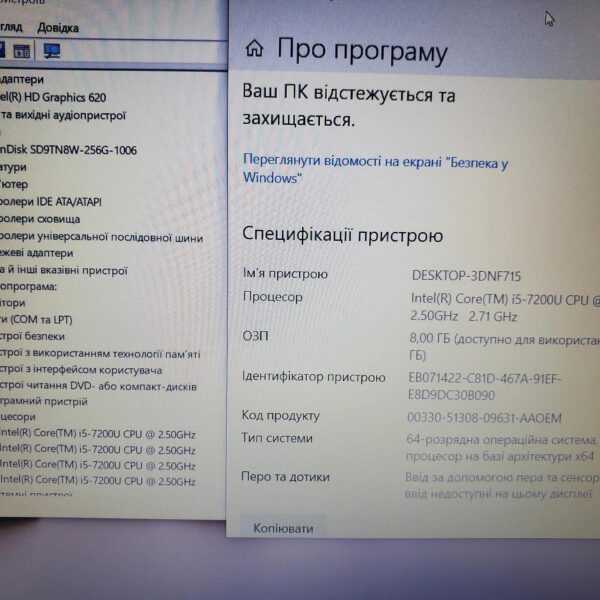The width and height of the screenshot is (600, 600).
Task: Select HD Graphics 620 device entry
Action: (x=53, y=97)
